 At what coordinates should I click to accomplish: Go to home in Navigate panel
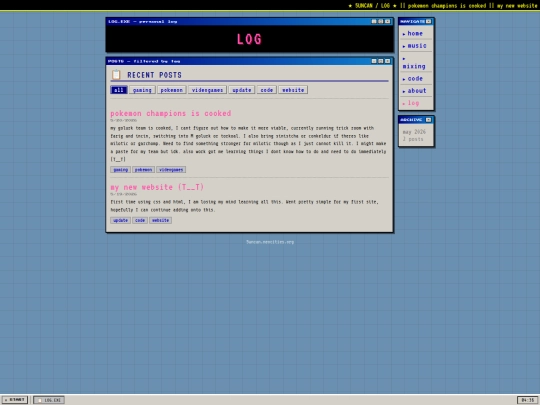click(416, 33)
